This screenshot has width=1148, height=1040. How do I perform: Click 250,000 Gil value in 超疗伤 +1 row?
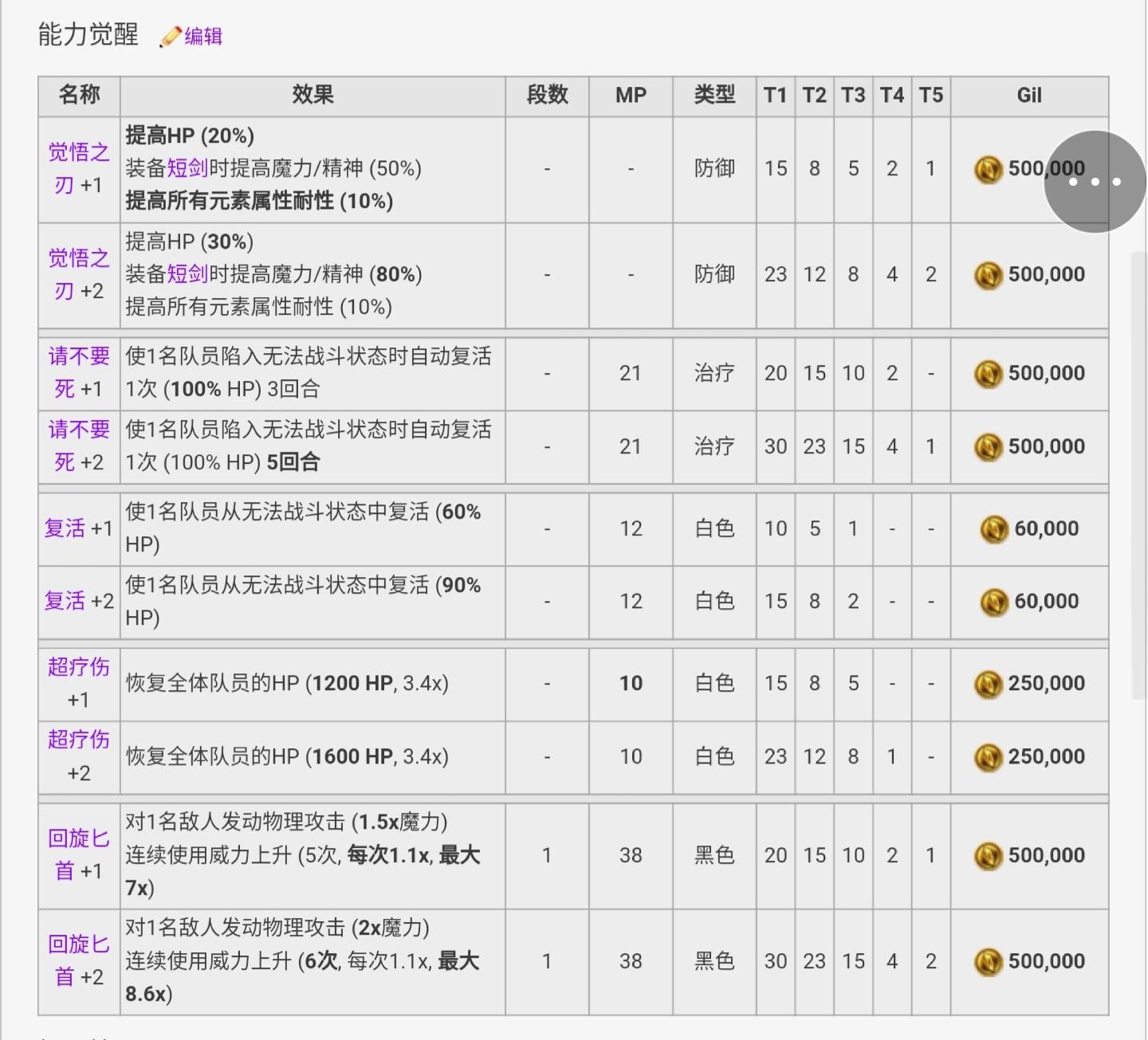[1046, 684]
